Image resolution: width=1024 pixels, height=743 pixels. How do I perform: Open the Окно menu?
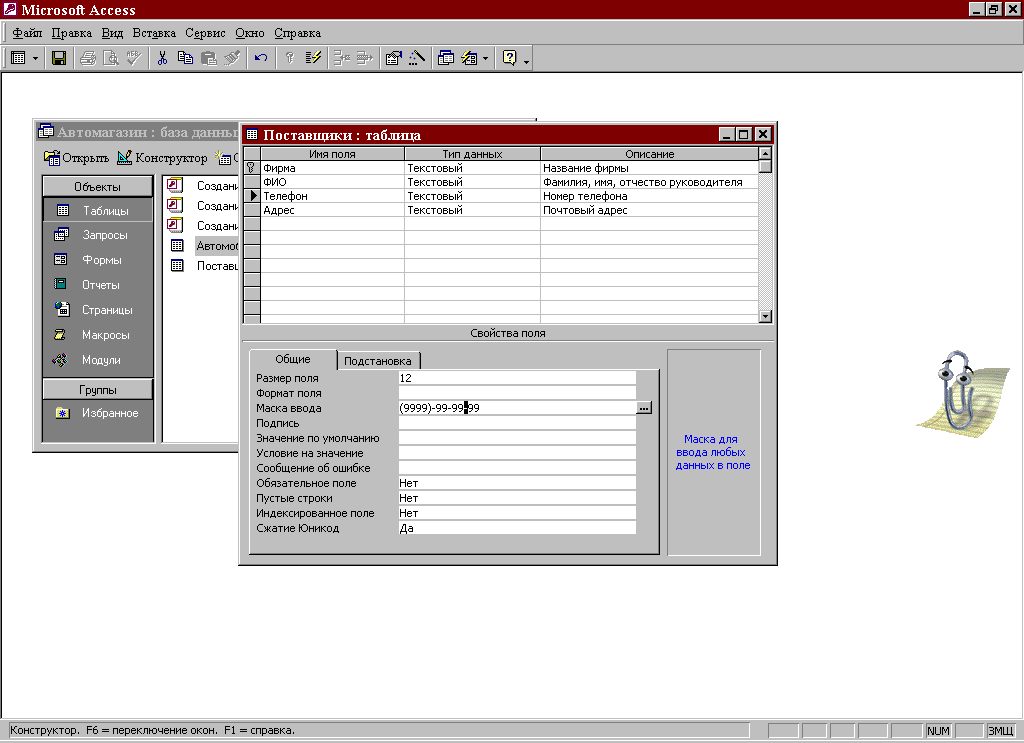point(250,33)
